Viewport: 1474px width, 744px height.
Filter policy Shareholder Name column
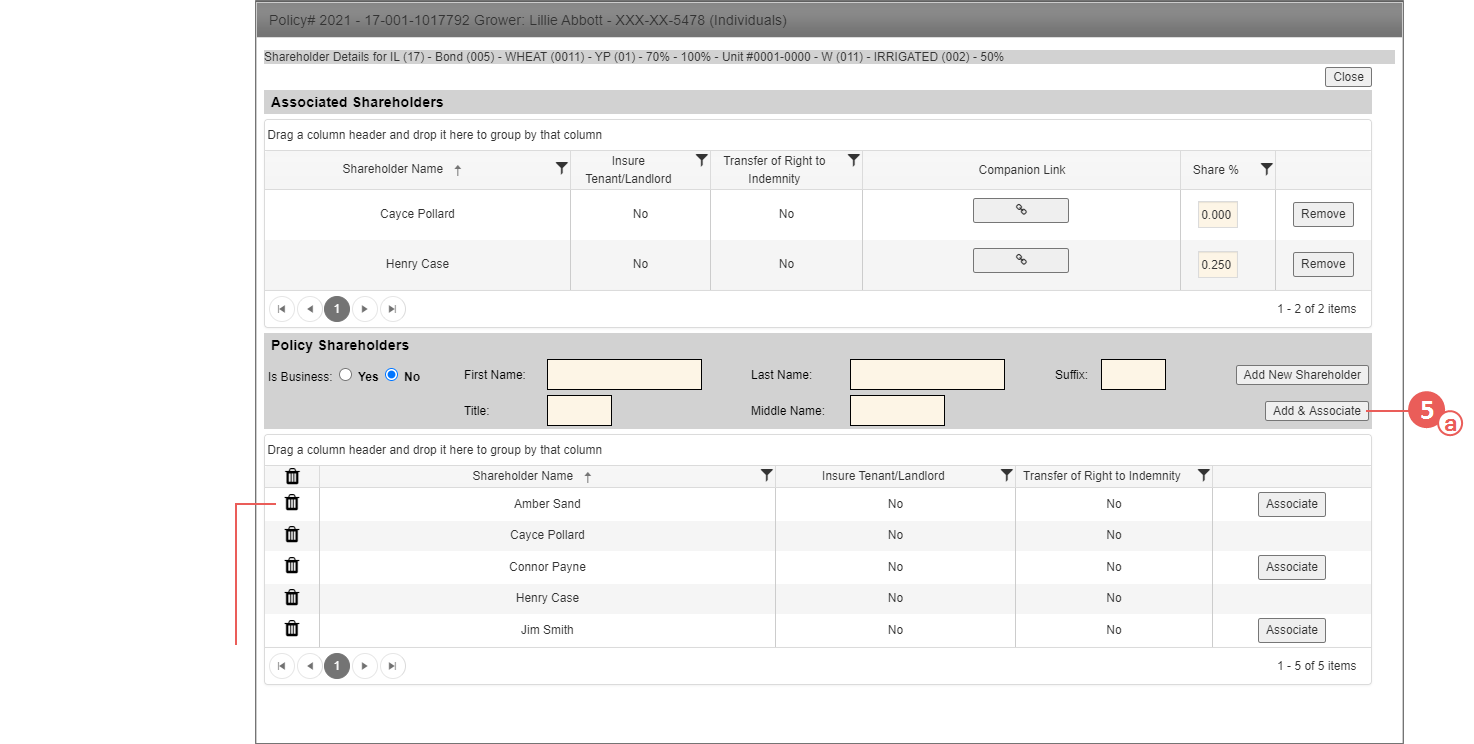(767, 476)
